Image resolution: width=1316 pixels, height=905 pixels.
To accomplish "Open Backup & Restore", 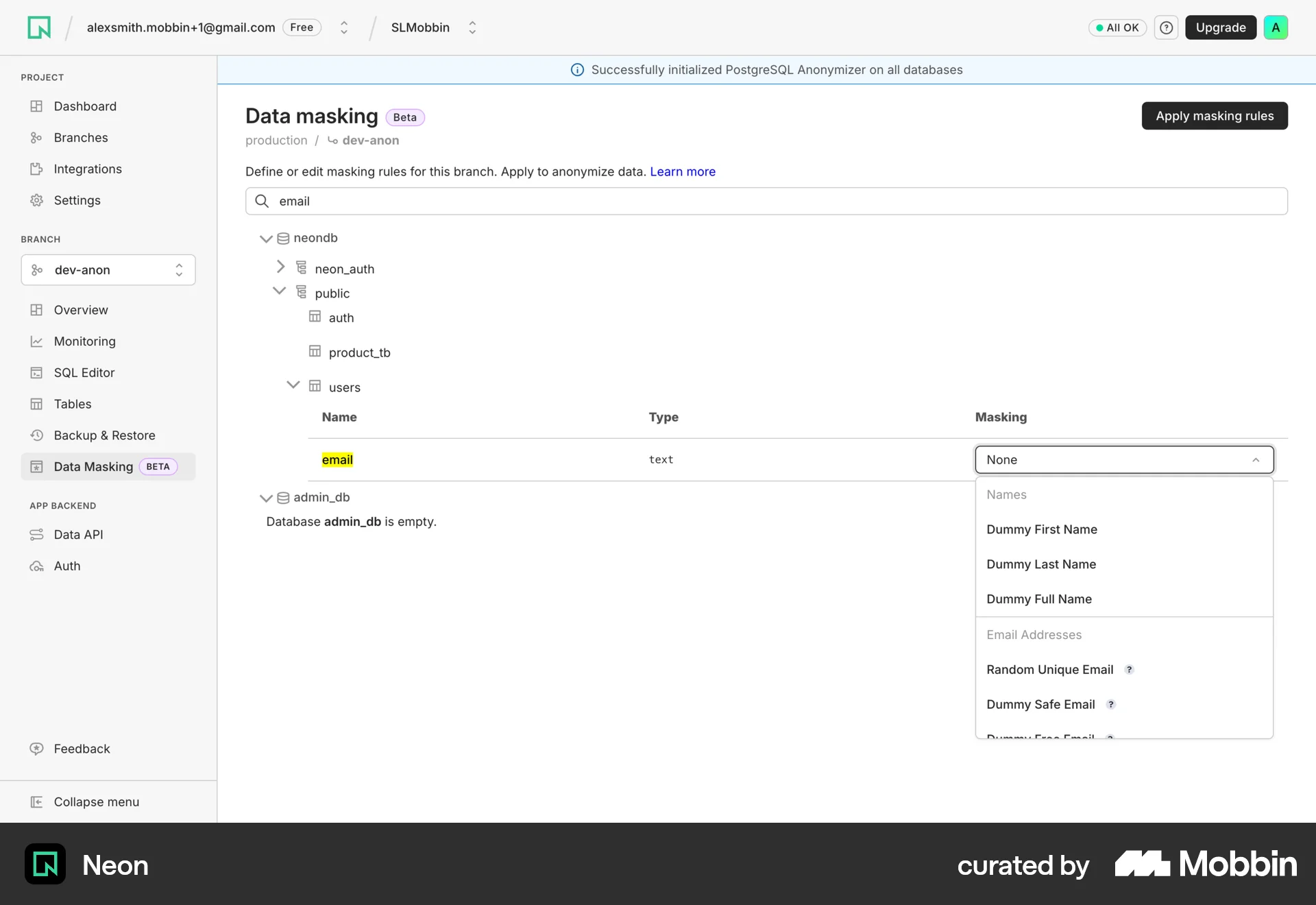I will coord(108,435).
